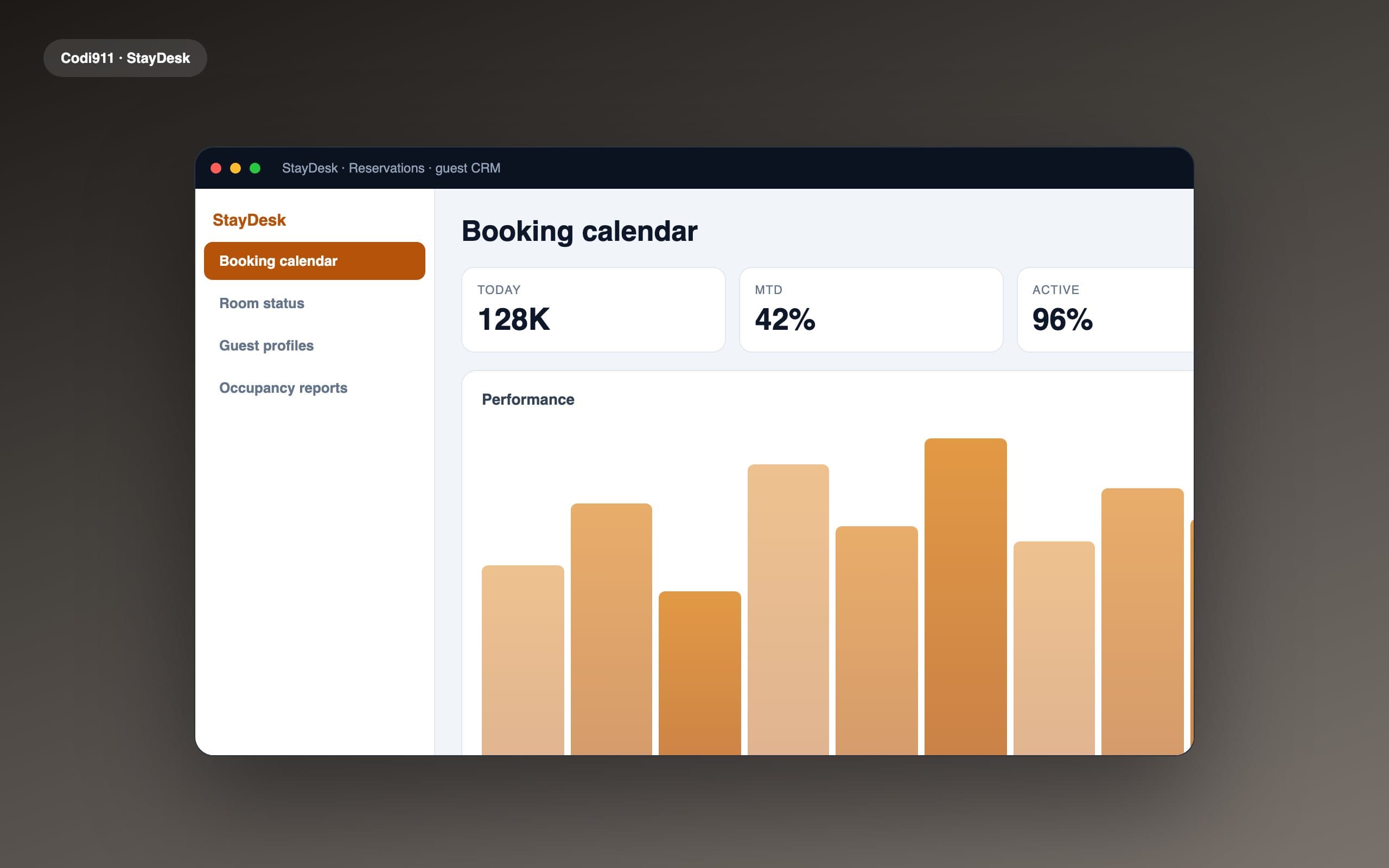Click the Booking calendar page heading
Viewport: 1389px width, 868px height.
tap(579, 231)
